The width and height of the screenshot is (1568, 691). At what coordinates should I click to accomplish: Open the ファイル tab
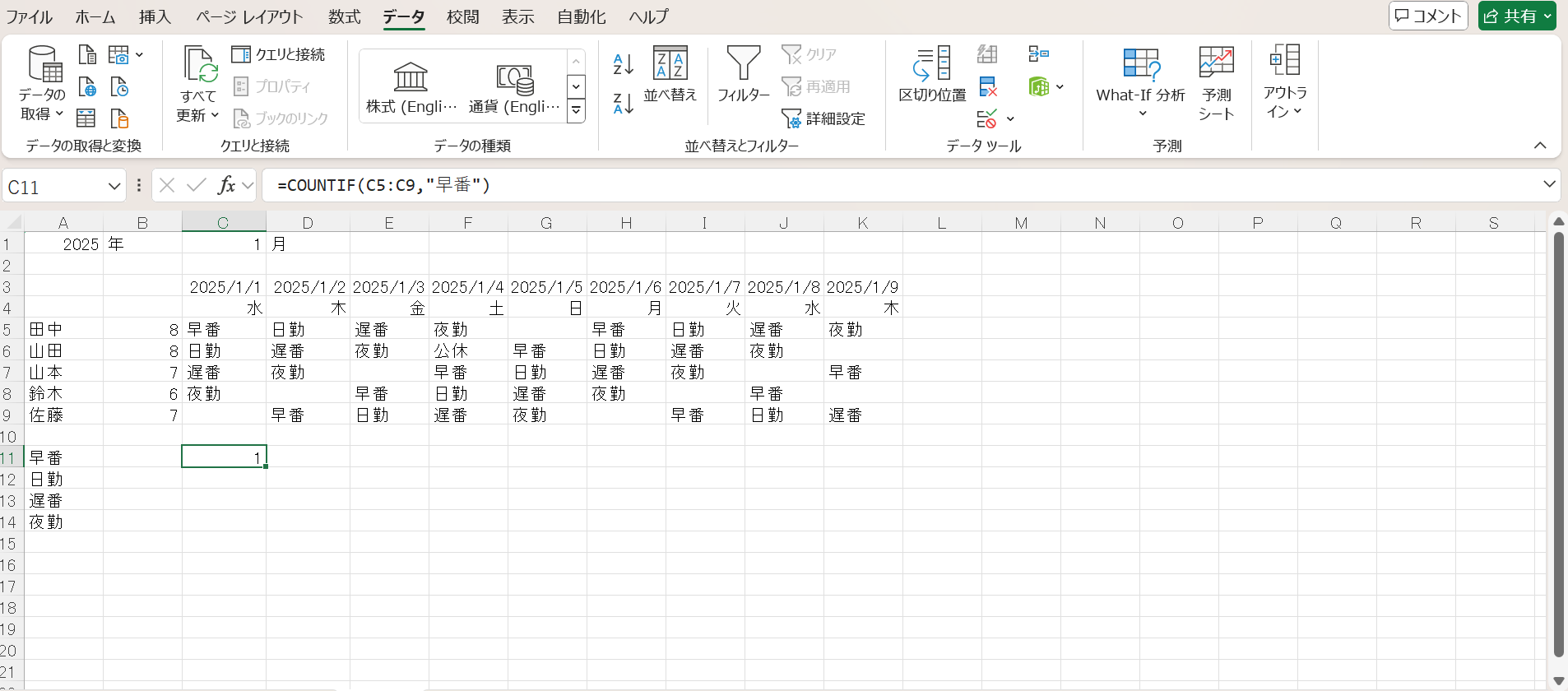(29, 16)
